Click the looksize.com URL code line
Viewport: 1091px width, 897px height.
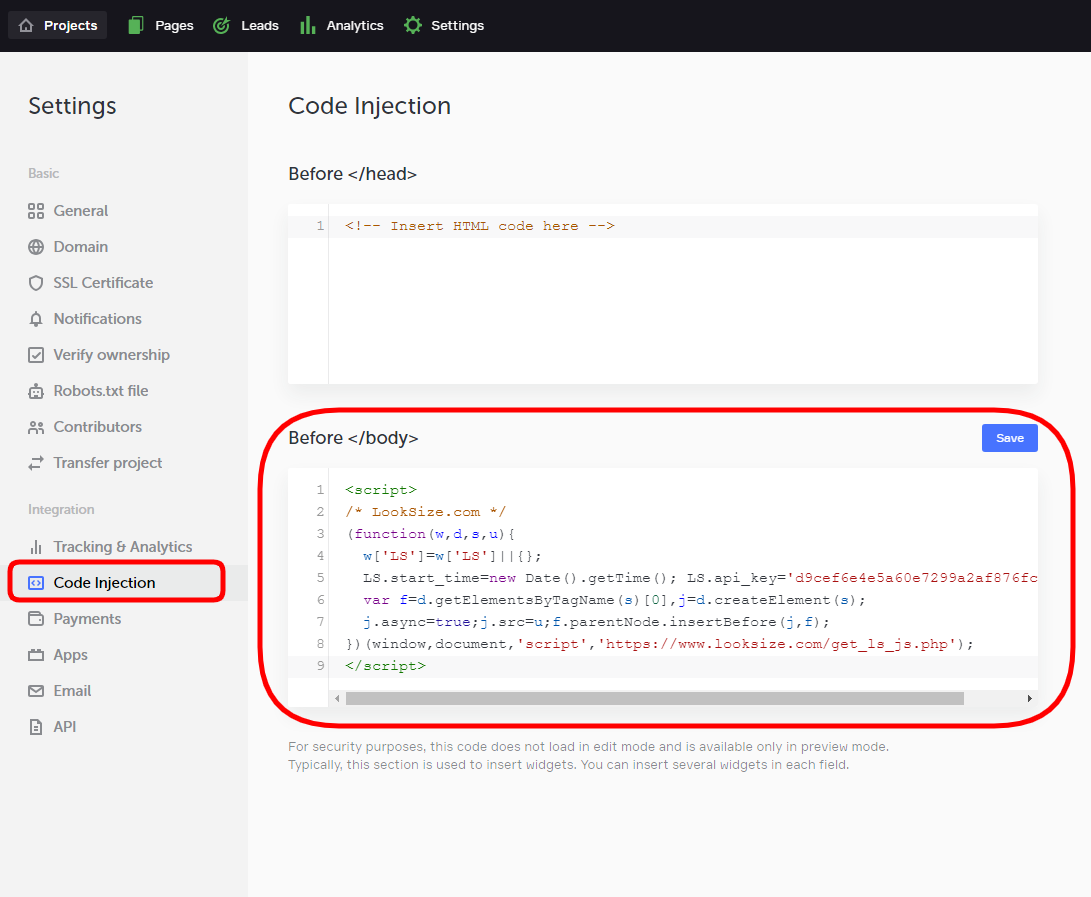pos(660,644)
